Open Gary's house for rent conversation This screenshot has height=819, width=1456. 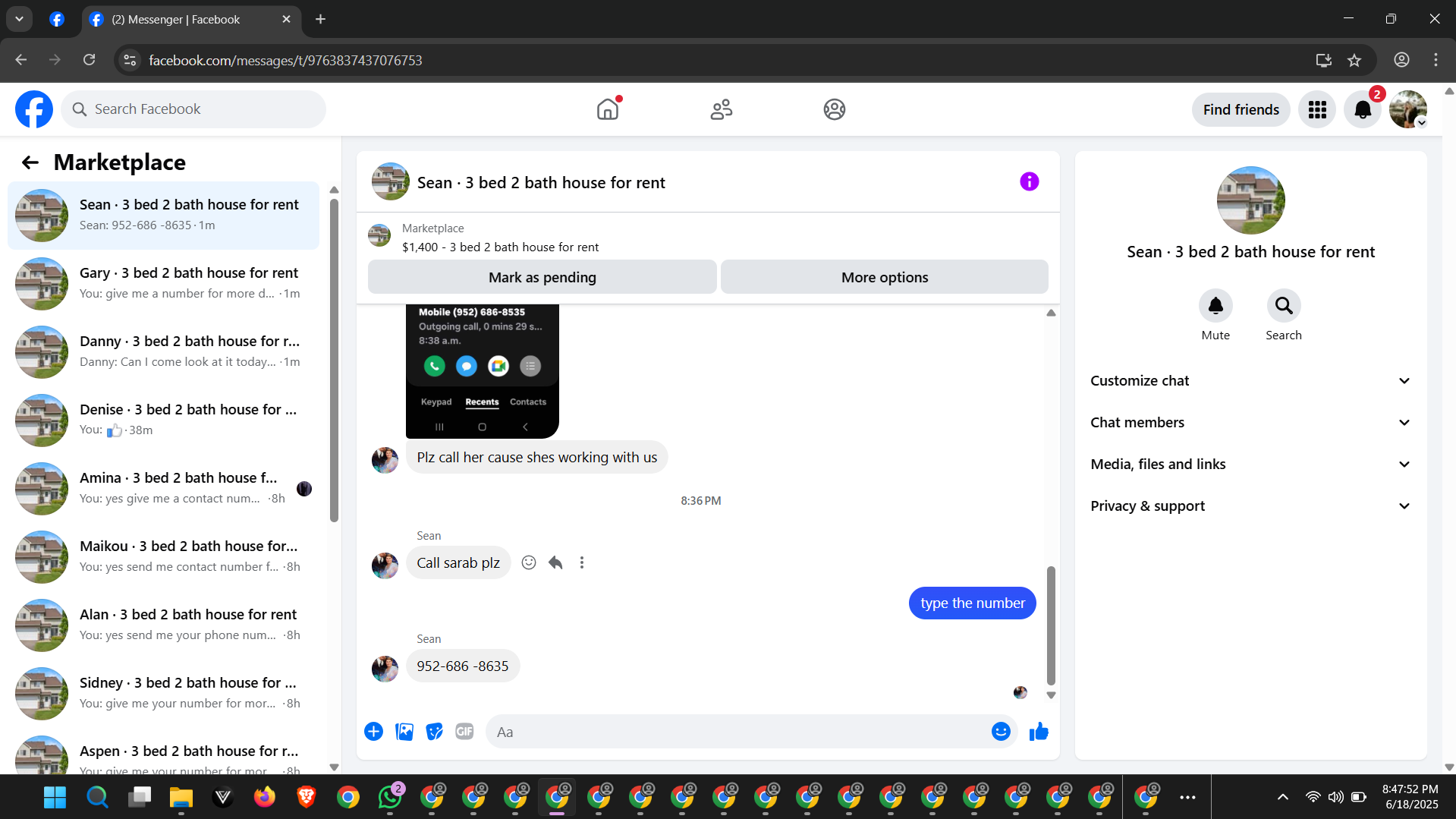[x=163, y=283]
